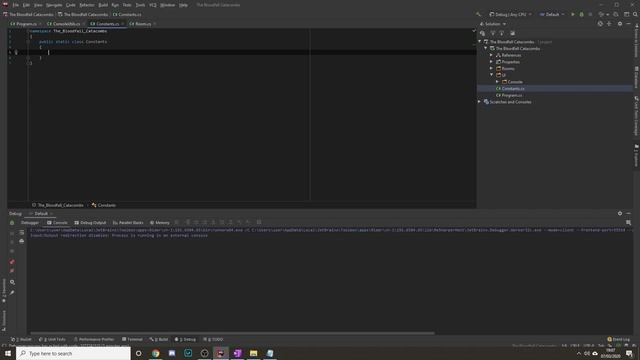Open Search Everywhere magnifier icon
This screenshot has height=360, width=640.
click(635, 14)
